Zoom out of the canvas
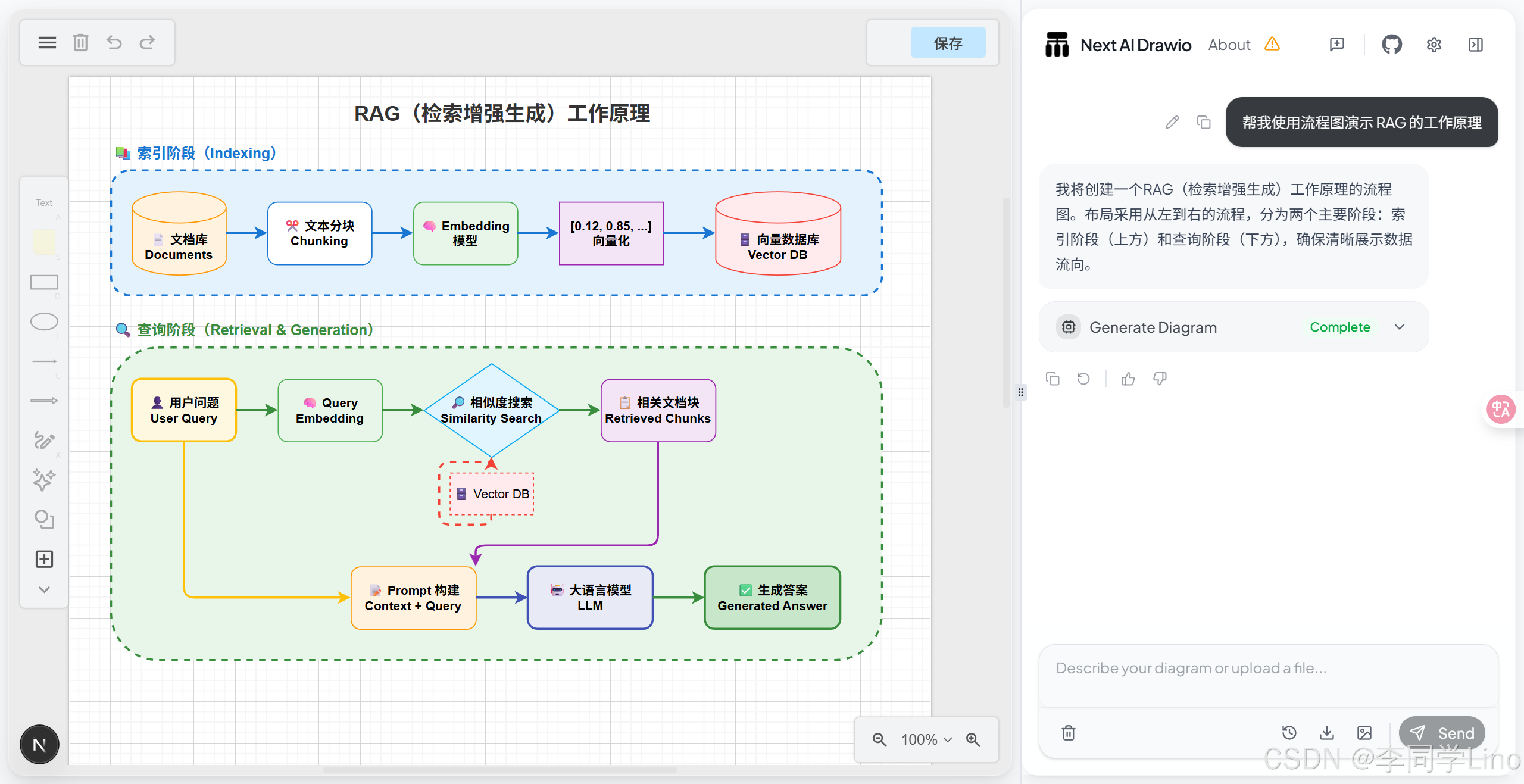This screenshot has height=784, width=1524. tap(879, 739)
